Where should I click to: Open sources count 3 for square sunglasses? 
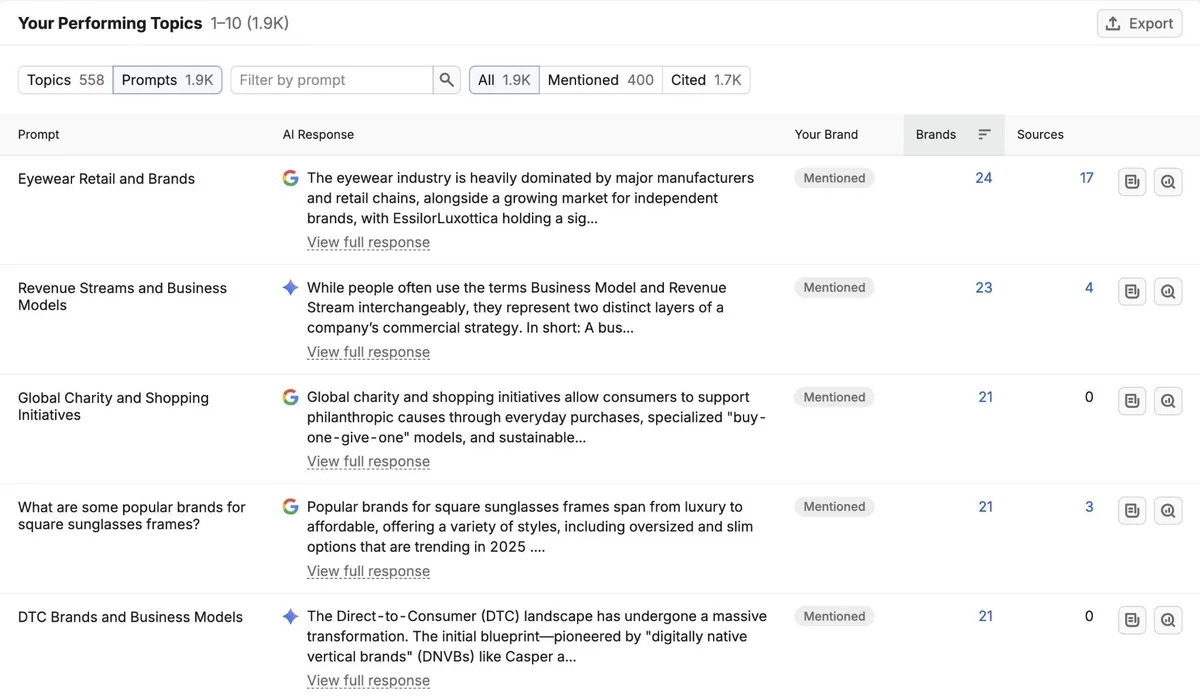(x=1089, y=507)
